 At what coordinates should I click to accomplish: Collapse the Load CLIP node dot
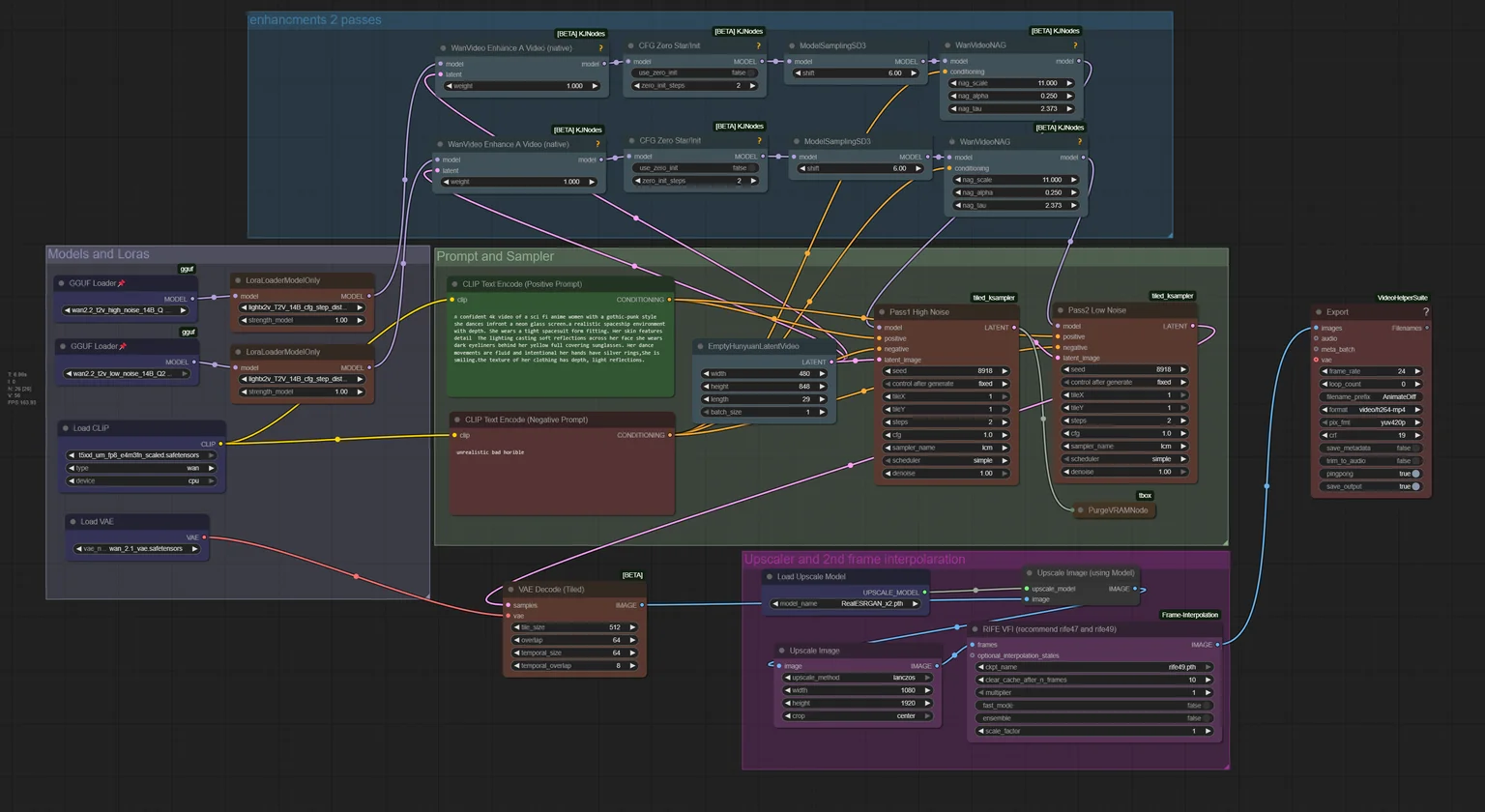coord(66,428)
